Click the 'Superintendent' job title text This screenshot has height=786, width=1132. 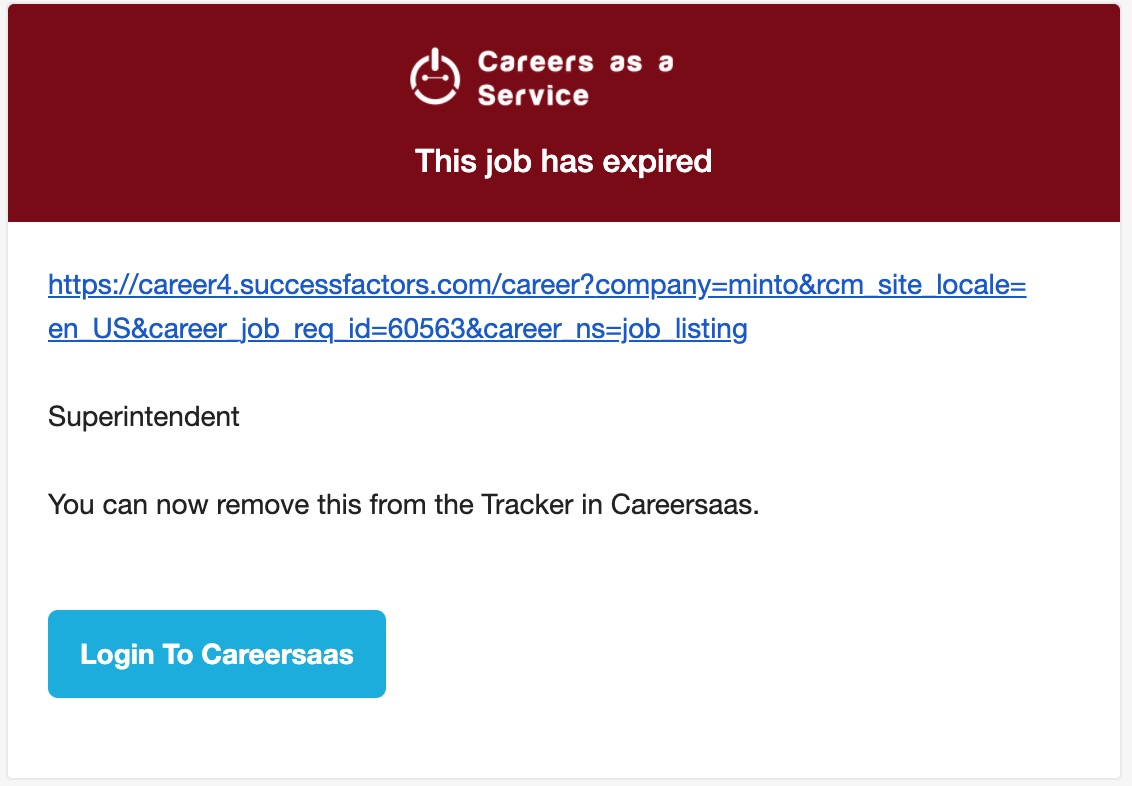coord(144,416)
